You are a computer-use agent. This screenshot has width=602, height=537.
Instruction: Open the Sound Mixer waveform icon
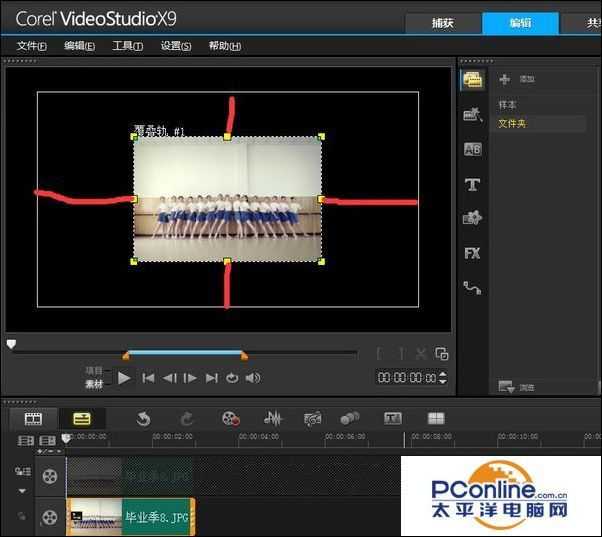tap(272, 419)
